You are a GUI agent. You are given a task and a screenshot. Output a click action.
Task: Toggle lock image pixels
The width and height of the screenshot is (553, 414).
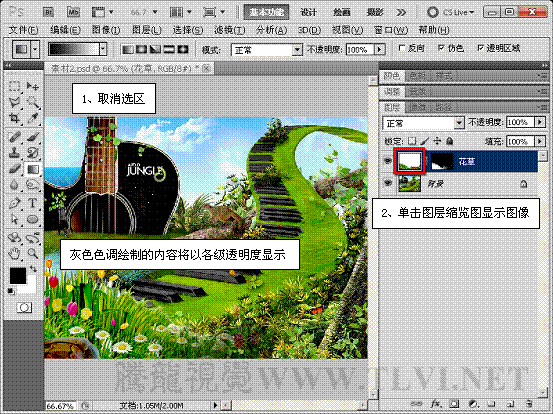click(425, 141)
